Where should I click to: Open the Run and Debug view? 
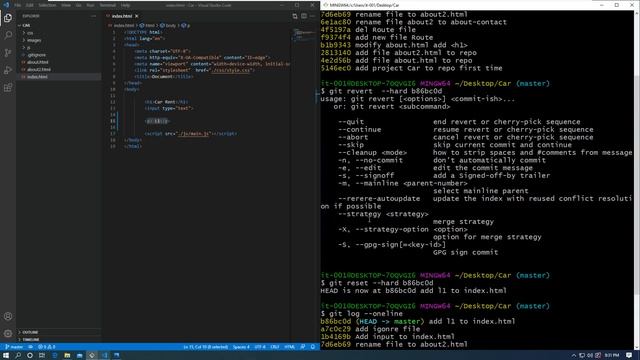(8, 70)
